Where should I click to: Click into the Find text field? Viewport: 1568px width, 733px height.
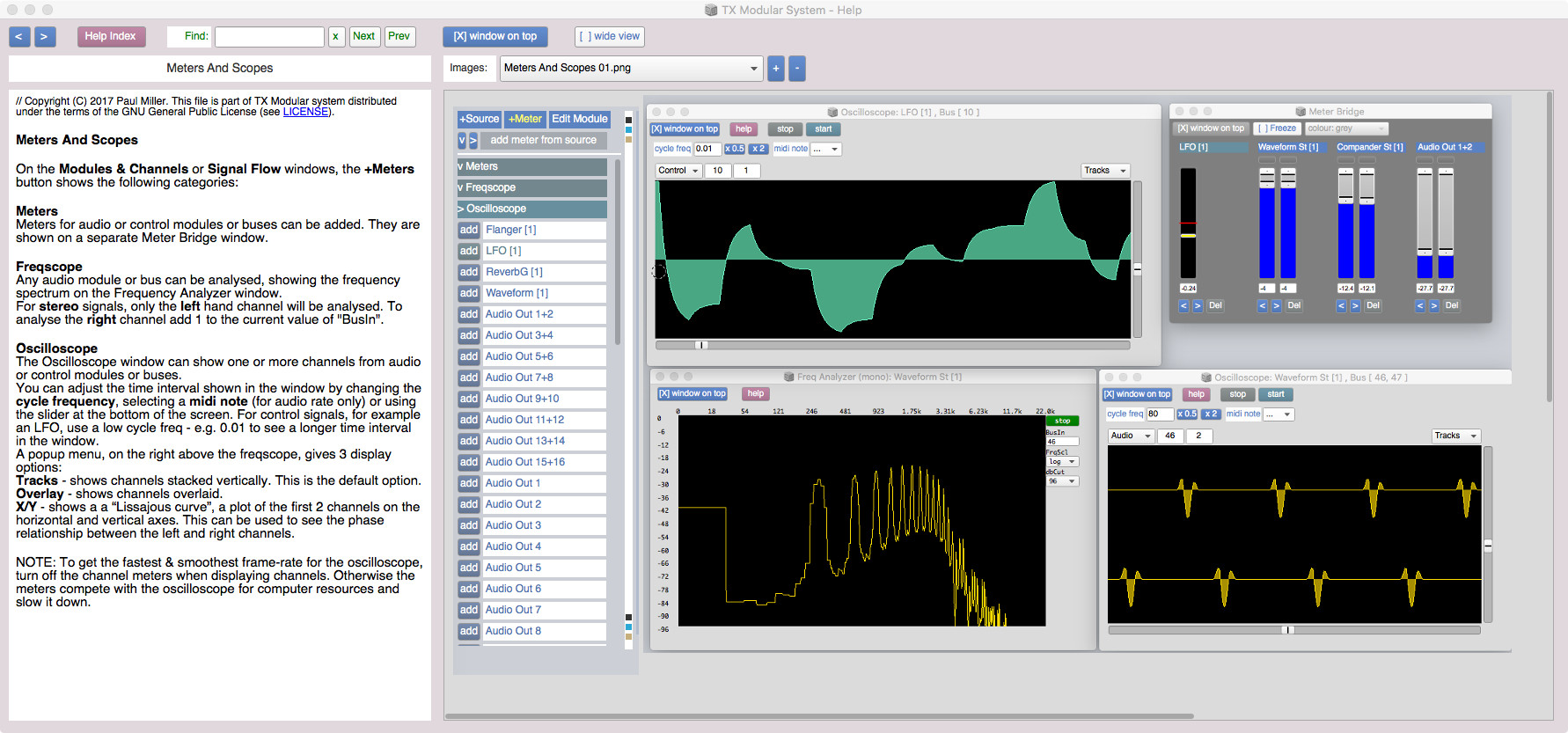point(269,37)
